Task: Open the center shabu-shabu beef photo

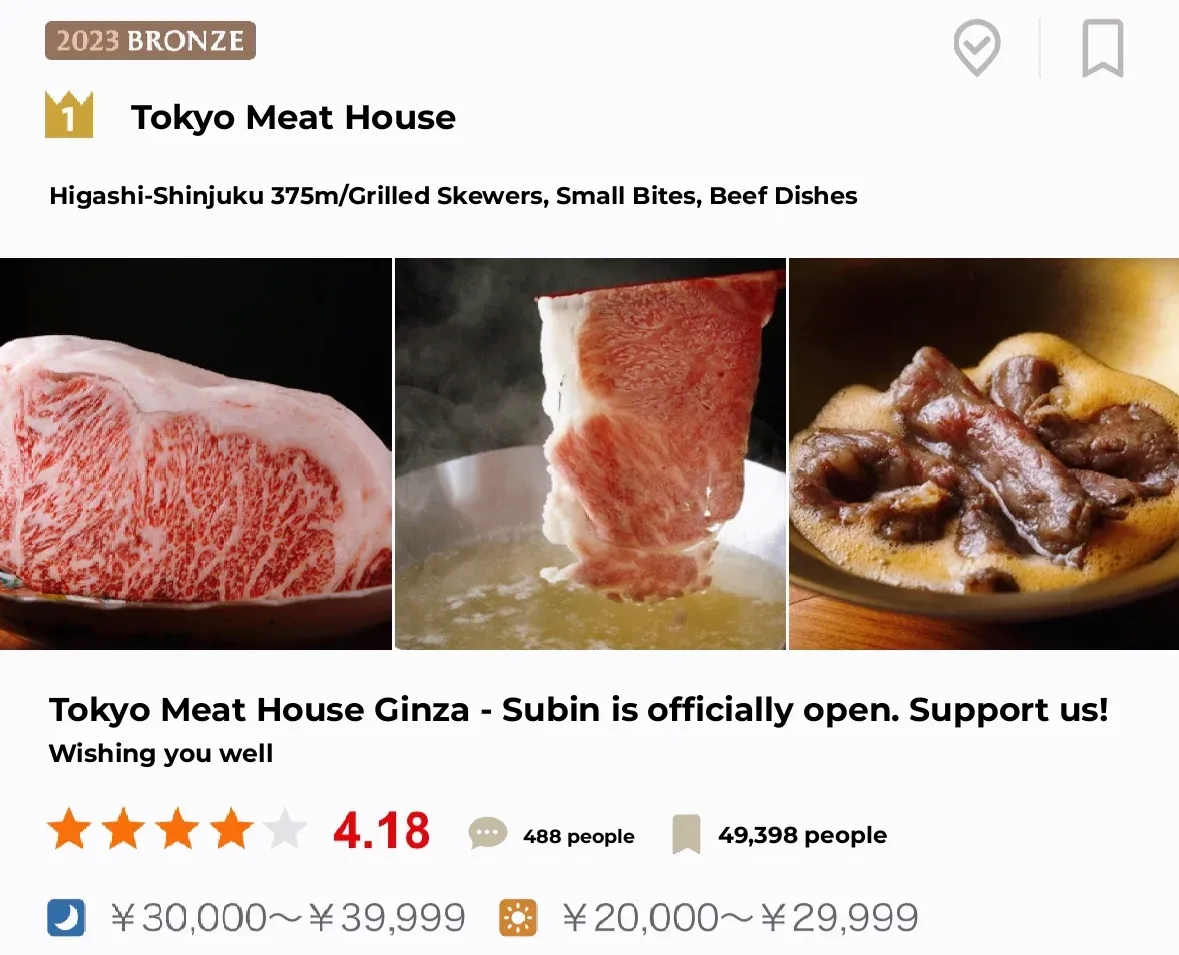Action: (x=590, y=453)
